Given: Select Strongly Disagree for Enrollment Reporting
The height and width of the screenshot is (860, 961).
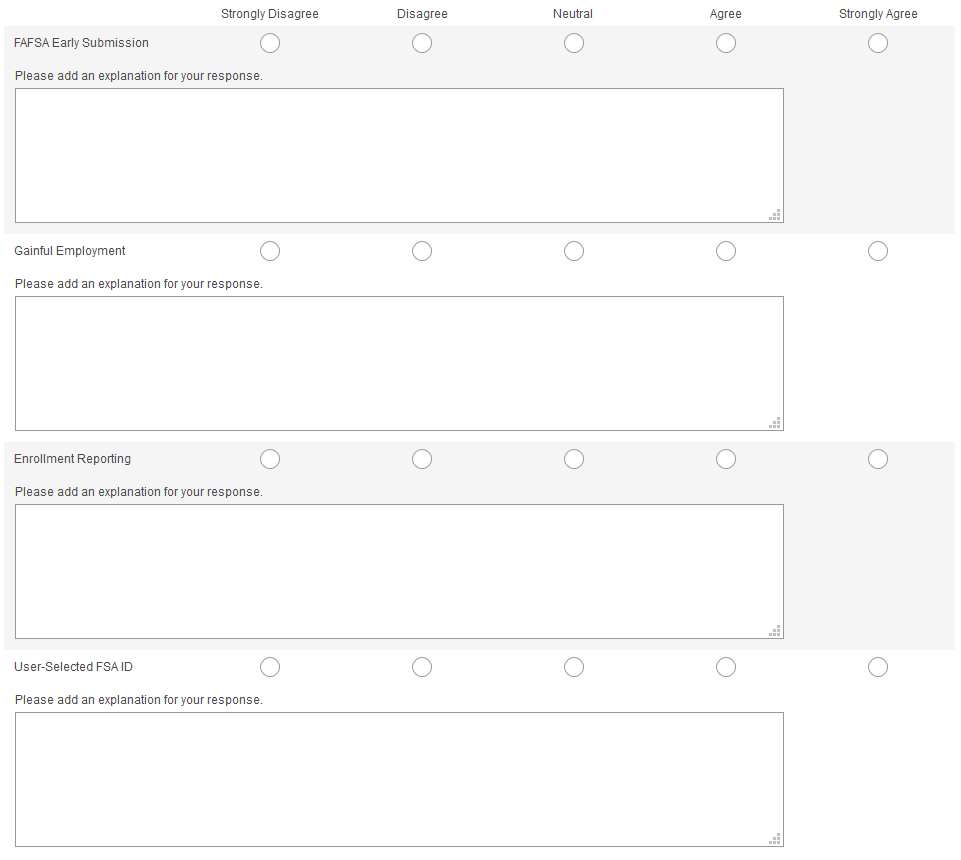Looking at the screenshot, I should [x=270, y=459].
